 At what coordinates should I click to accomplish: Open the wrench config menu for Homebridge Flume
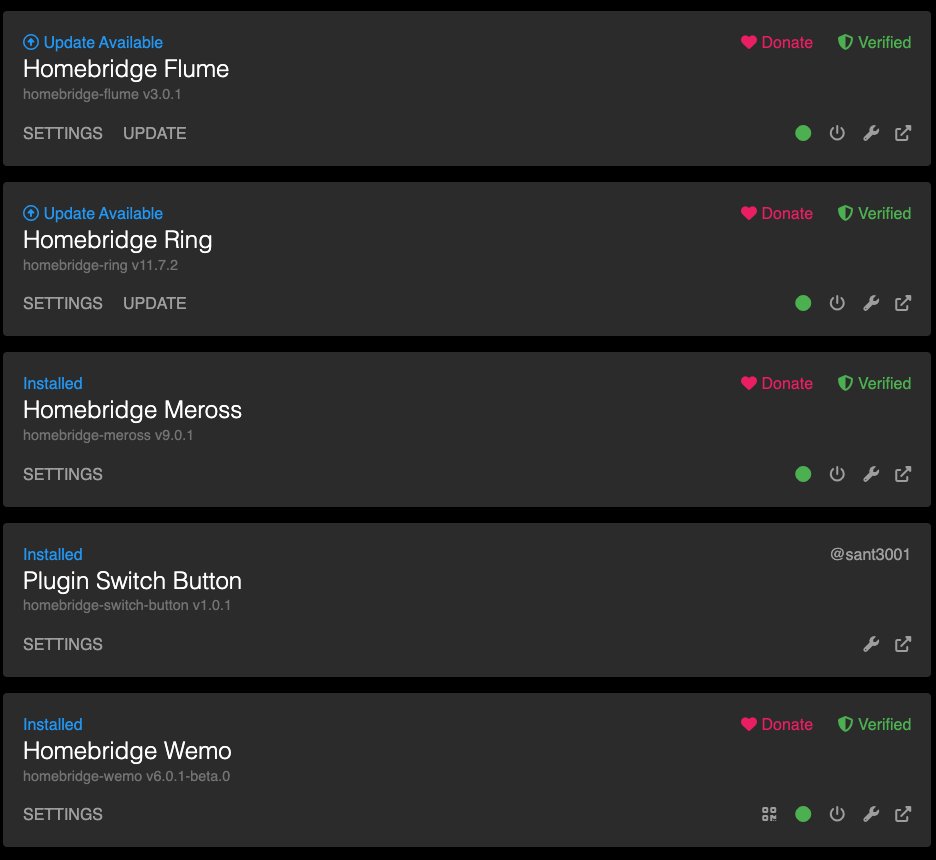click(x=871, y=133)
